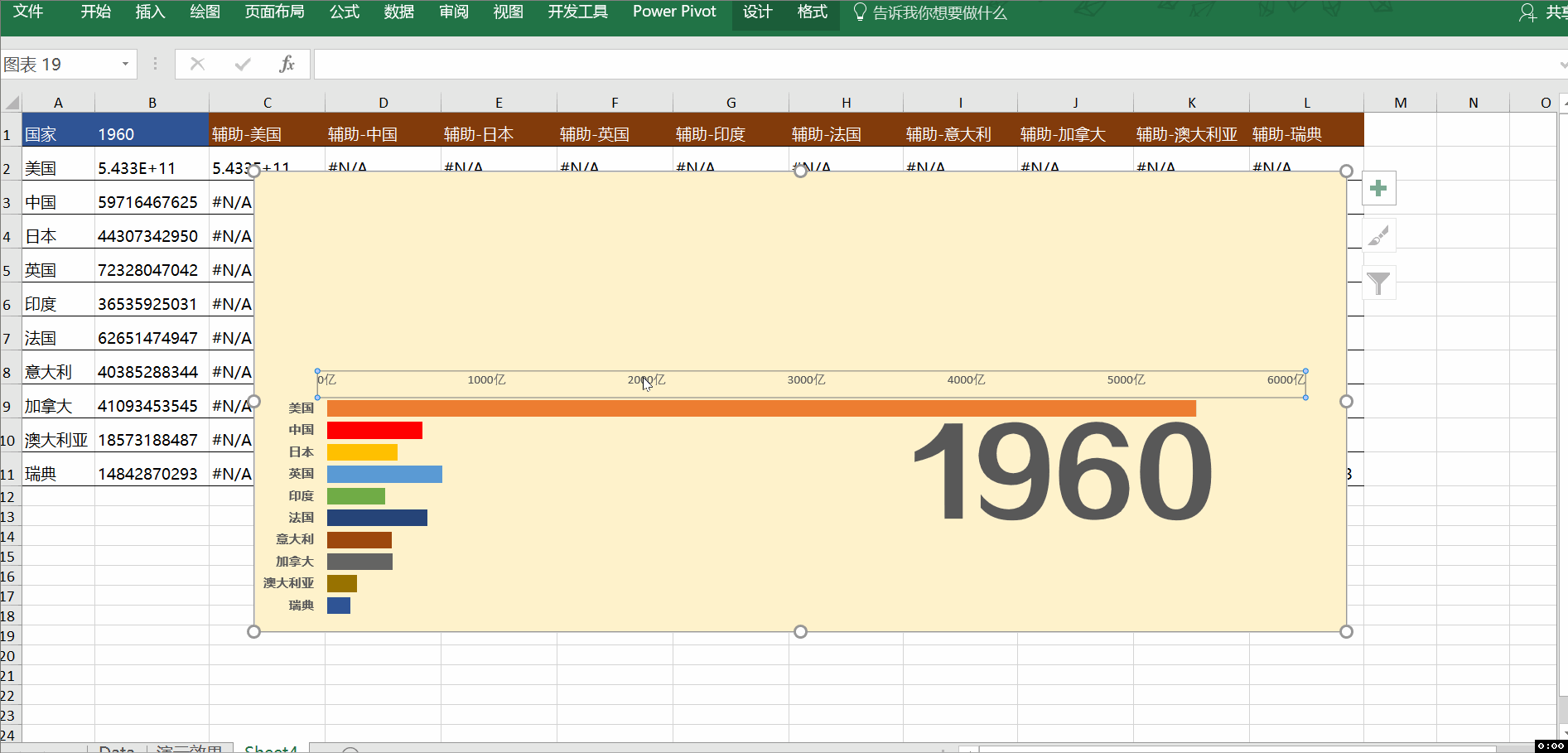Switch to the 视图 ribbon tab
This screenshot has width=1568, height=753.
509,12
